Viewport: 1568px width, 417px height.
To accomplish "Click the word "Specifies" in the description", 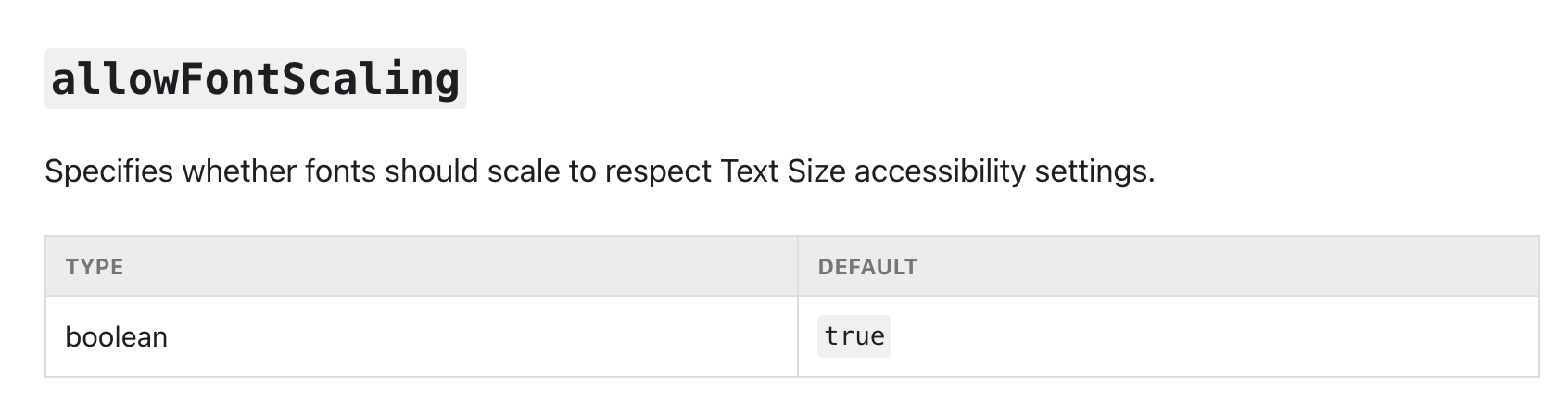I will 108,171.
